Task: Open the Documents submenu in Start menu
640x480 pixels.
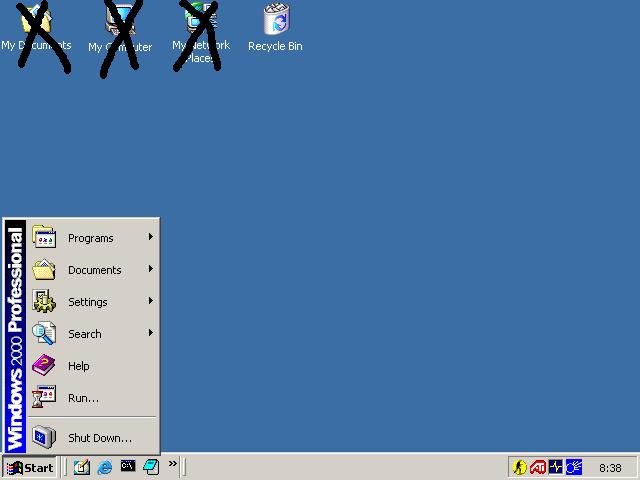Action: point(93,270)
